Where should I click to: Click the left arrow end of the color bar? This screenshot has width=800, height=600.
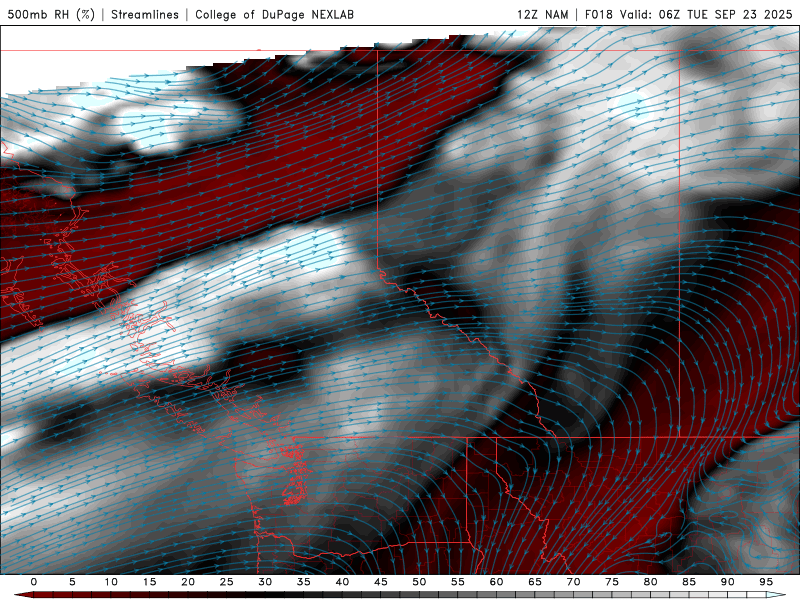click(23, 595)
